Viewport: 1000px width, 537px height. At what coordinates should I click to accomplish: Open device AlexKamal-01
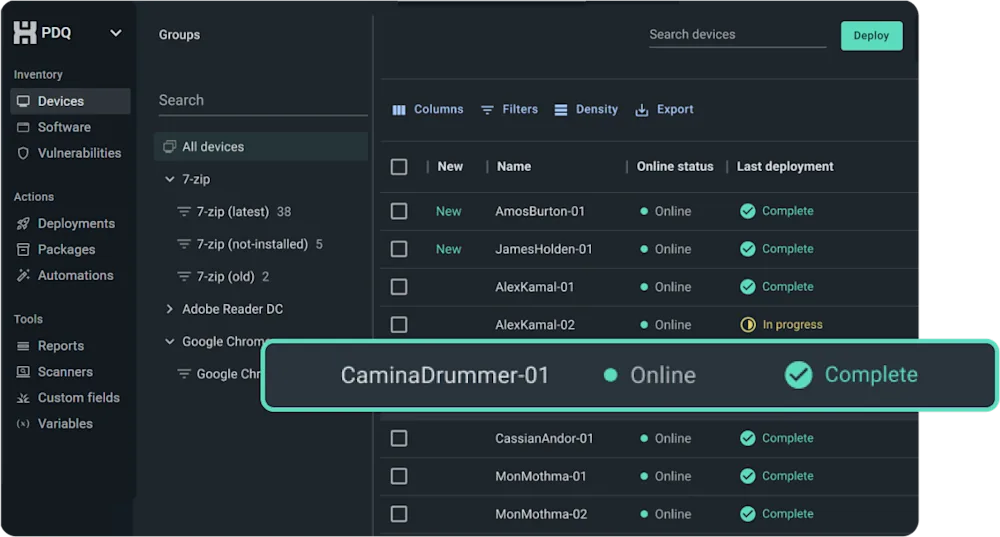534,287
